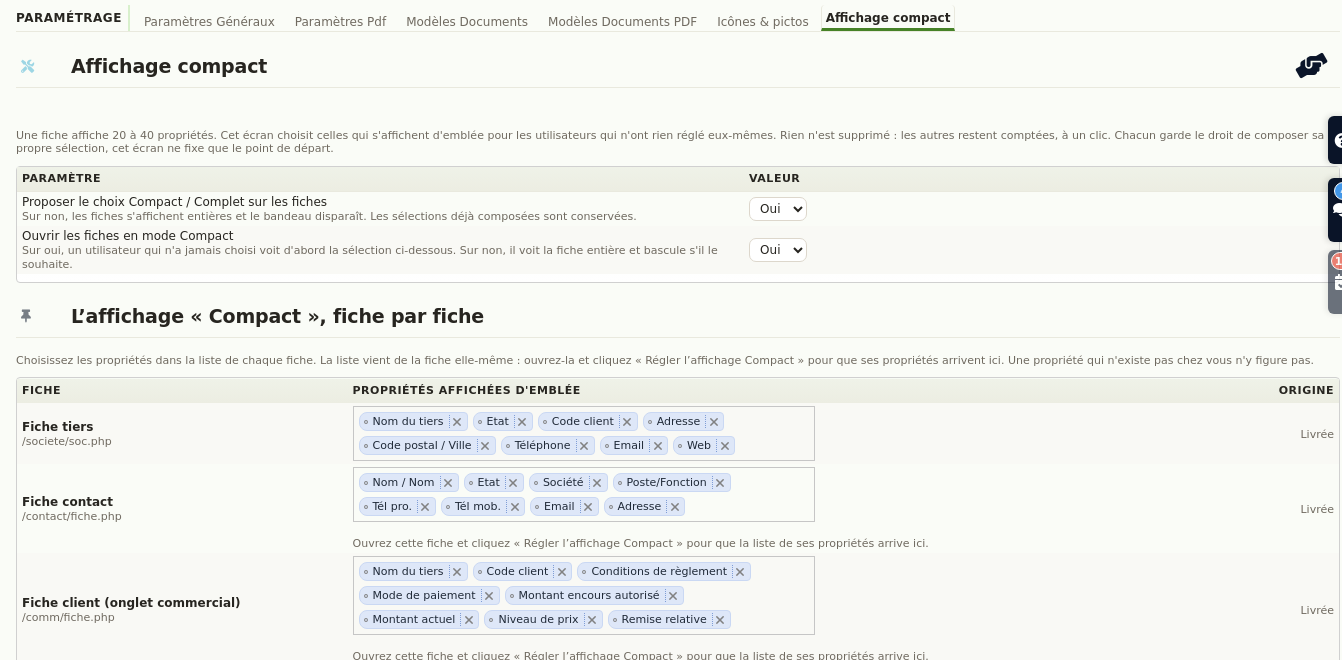The height and width of the screenshot is (660, 1342).
Task: Switch to Icônes & pictos tab
Action: pos(763,22)
